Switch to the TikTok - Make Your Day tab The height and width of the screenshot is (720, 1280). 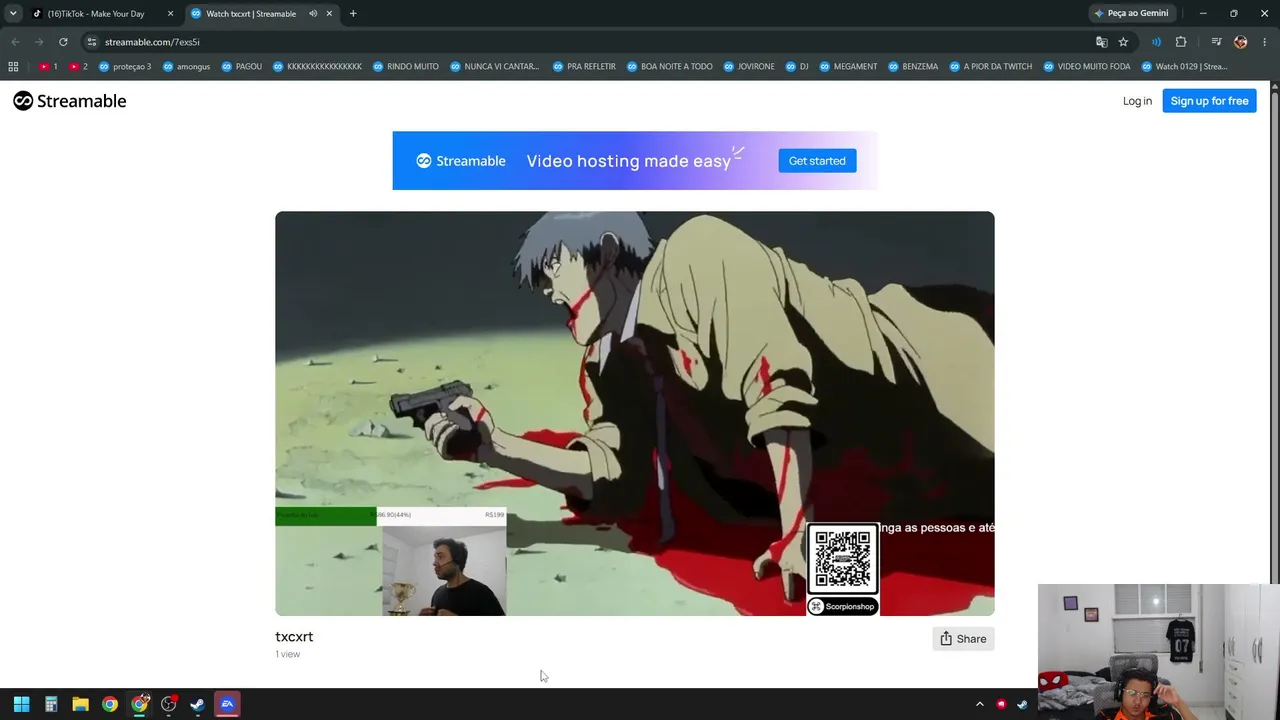click(103, 14)
